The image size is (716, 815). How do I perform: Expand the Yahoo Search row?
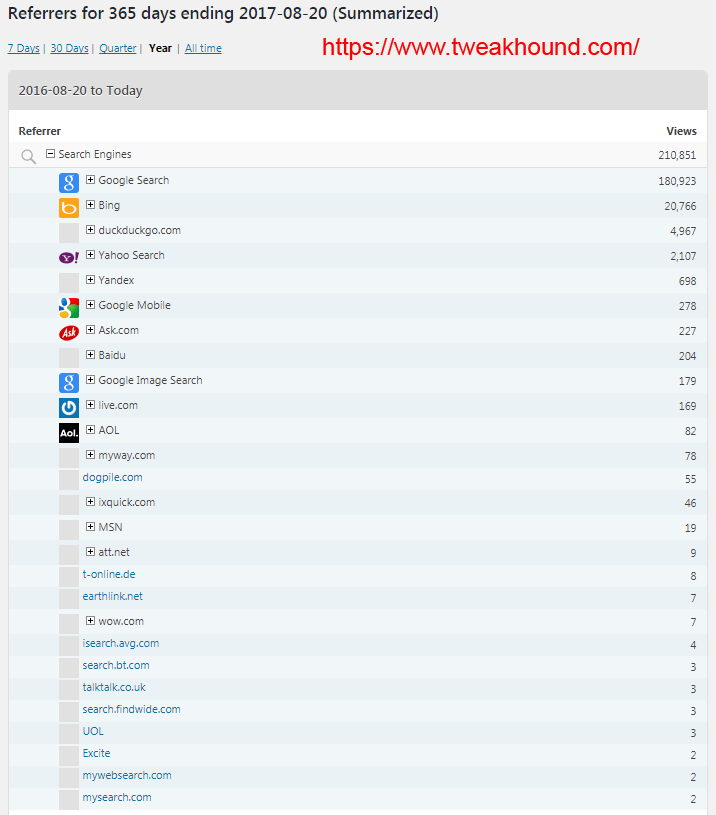tap(90, 255)
